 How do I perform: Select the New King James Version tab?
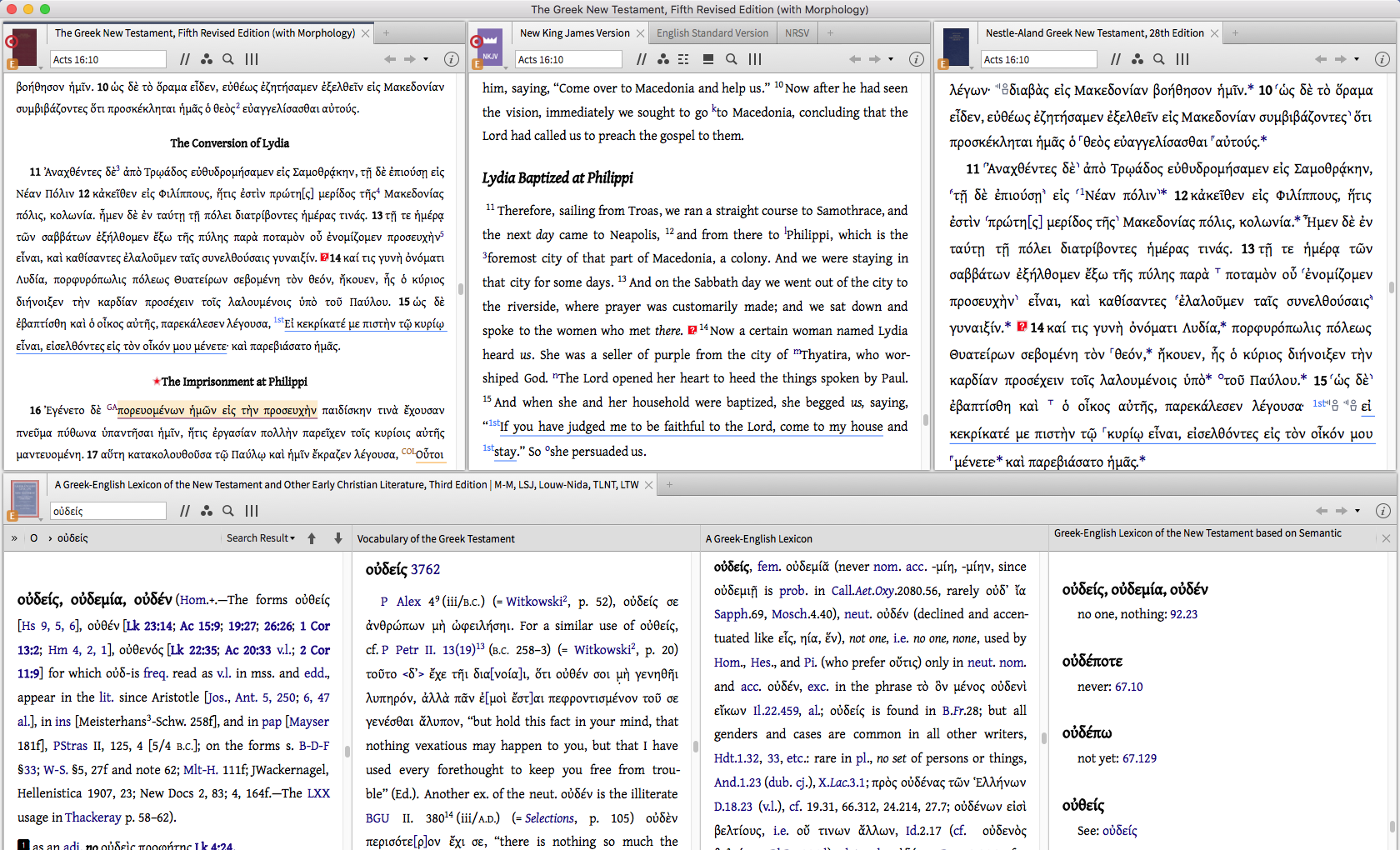pyautogui.click(x=574, y=33)
